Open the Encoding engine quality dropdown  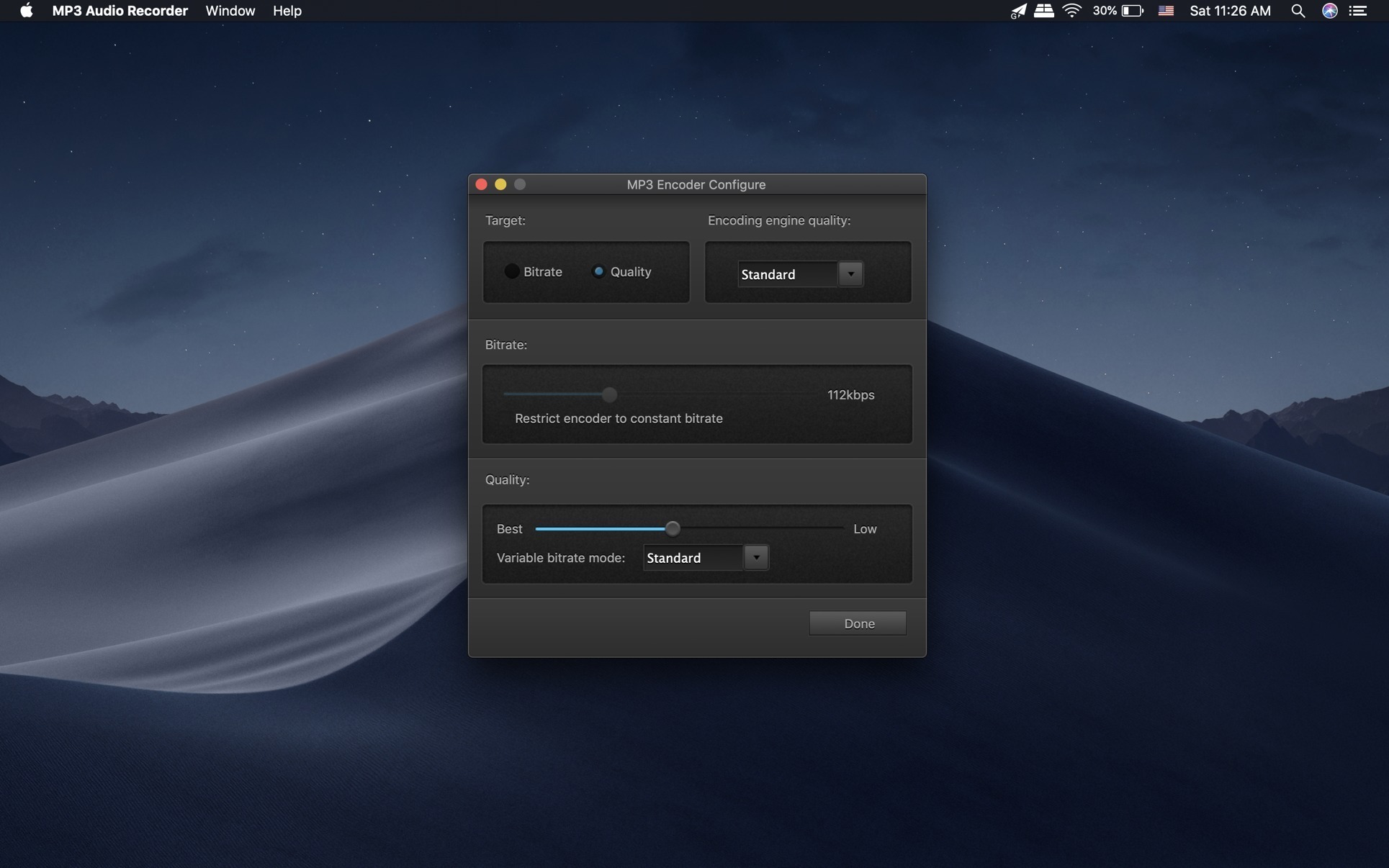pos(850,273)
